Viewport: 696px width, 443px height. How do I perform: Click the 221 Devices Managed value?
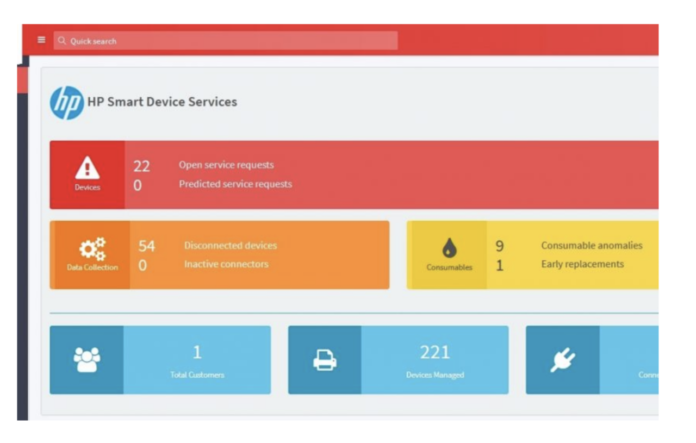point(435,352)
